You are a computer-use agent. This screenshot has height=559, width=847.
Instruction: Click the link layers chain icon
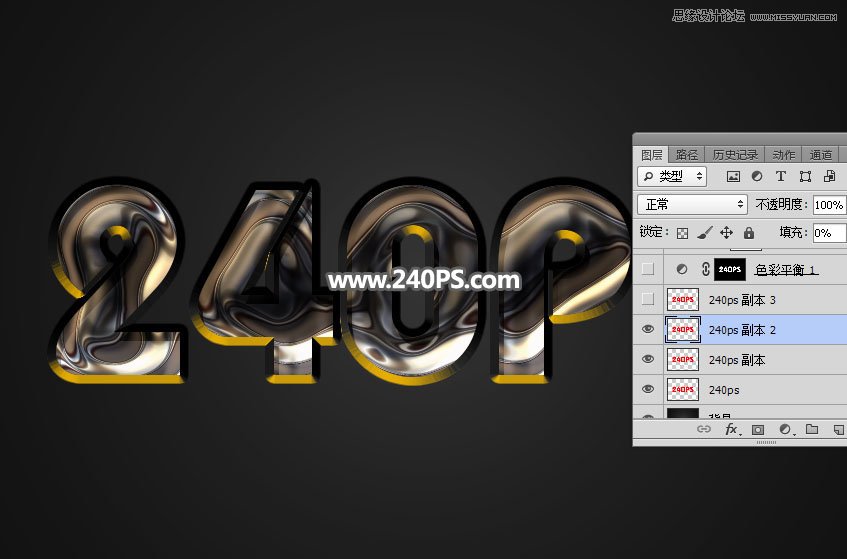[704, 429]
